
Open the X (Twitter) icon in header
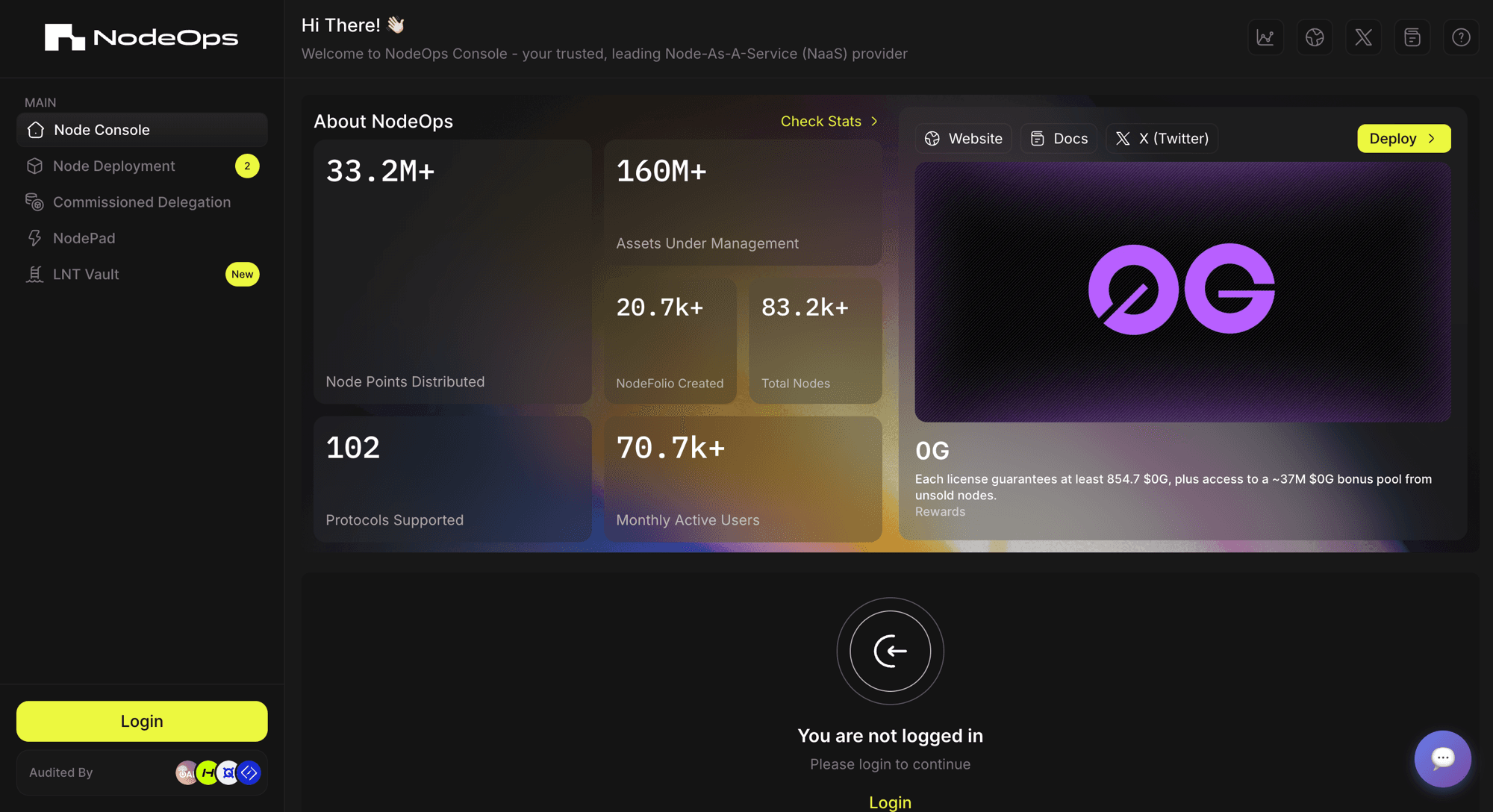pyautogui.click(x=1363, y=37)
